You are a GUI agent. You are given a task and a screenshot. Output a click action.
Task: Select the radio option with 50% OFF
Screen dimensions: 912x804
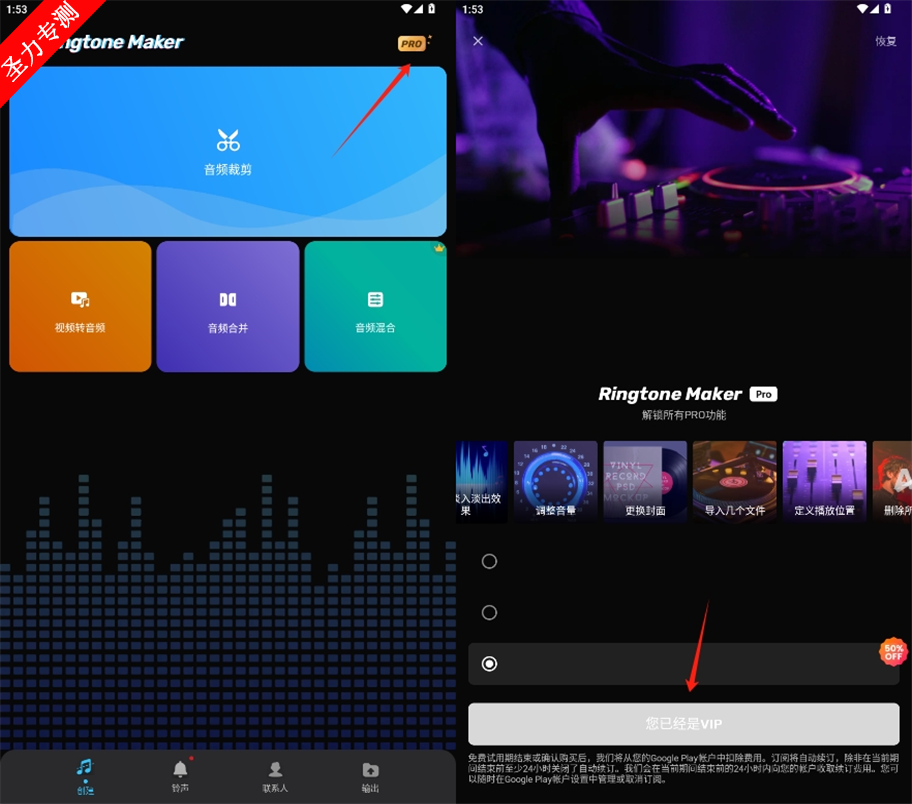(x=489, y=664)
